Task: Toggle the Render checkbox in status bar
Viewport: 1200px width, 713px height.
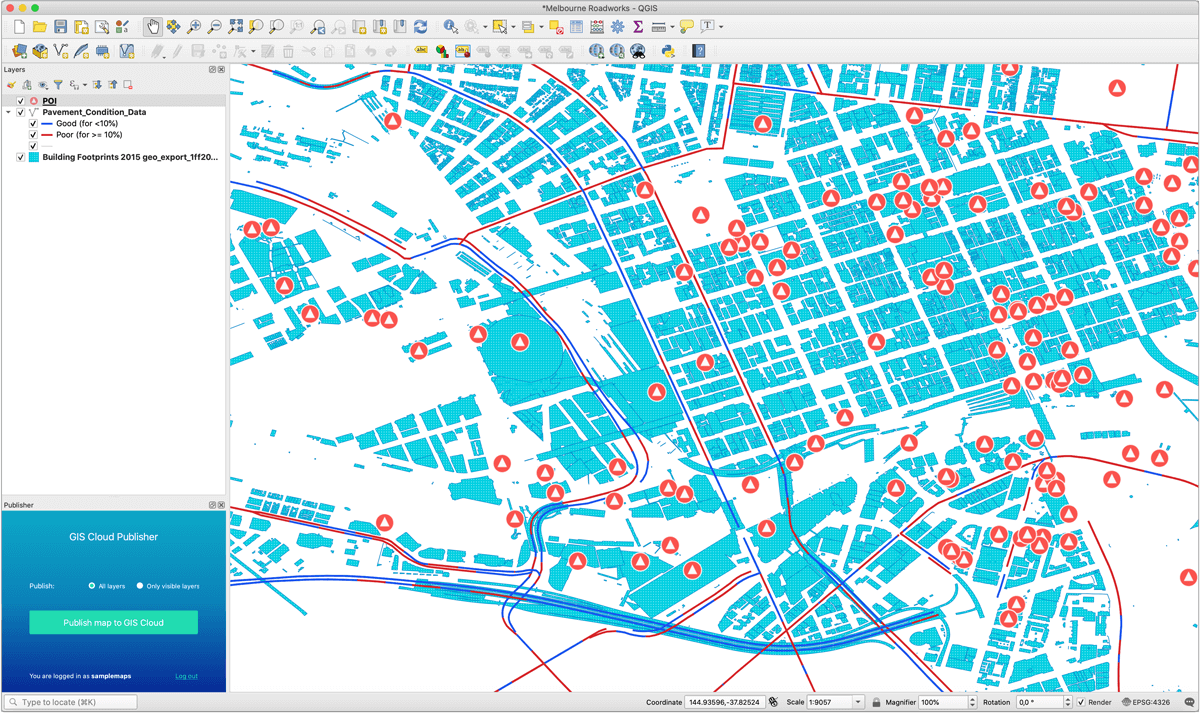Action: coord(1081,702)
